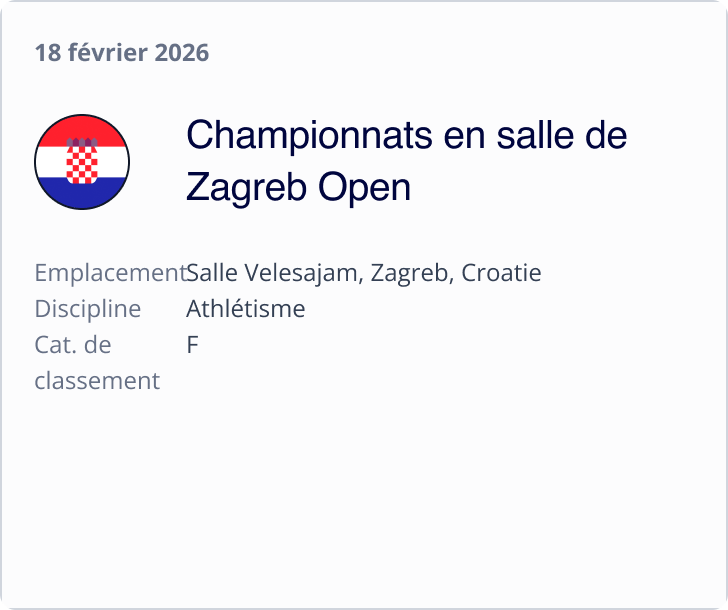This screenshot has width=728, height=610.
Task: Select the date 18 février 2026
Action: point(122,53)
